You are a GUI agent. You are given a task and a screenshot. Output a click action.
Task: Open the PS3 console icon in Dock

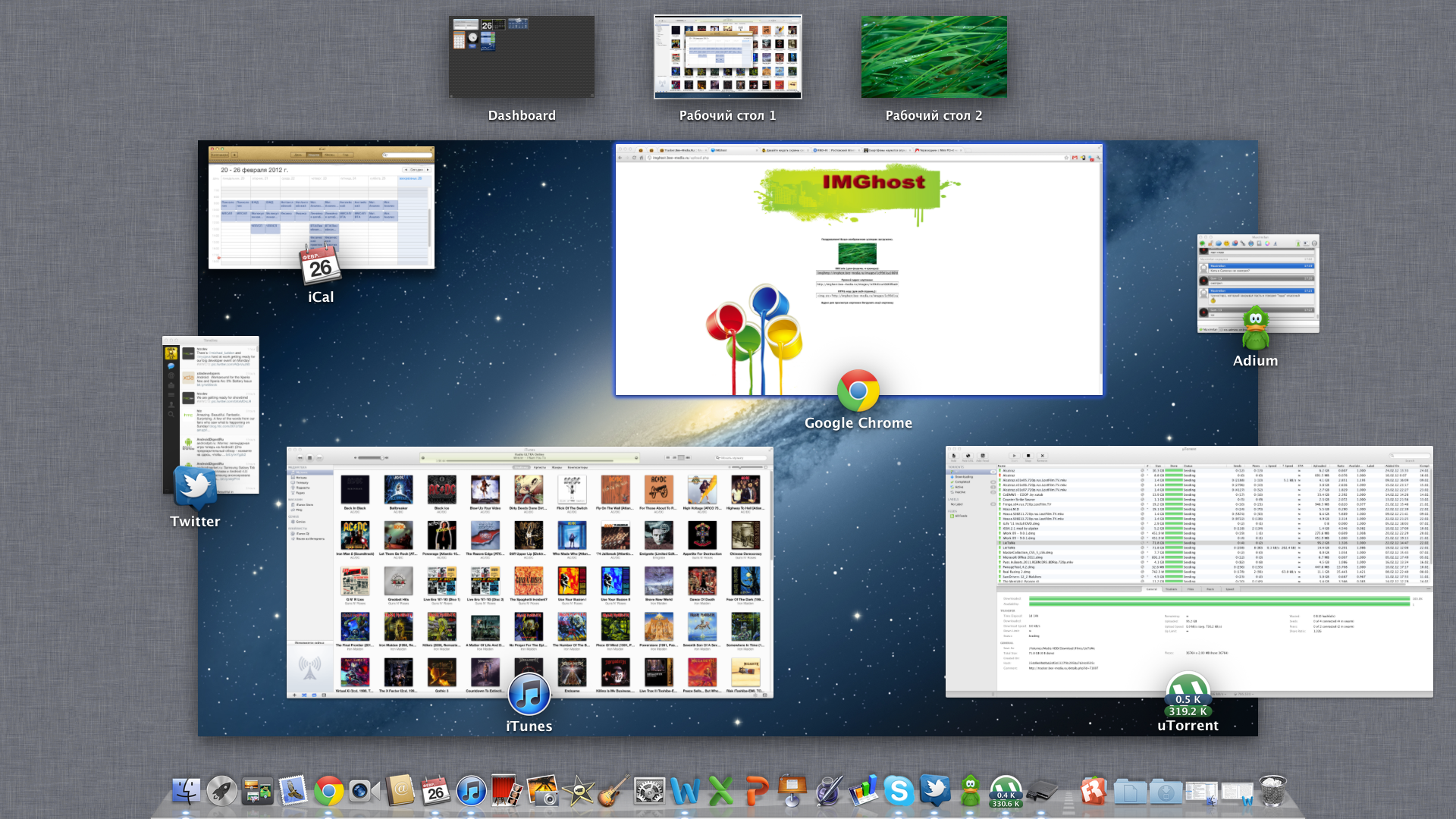(1041, 791)
